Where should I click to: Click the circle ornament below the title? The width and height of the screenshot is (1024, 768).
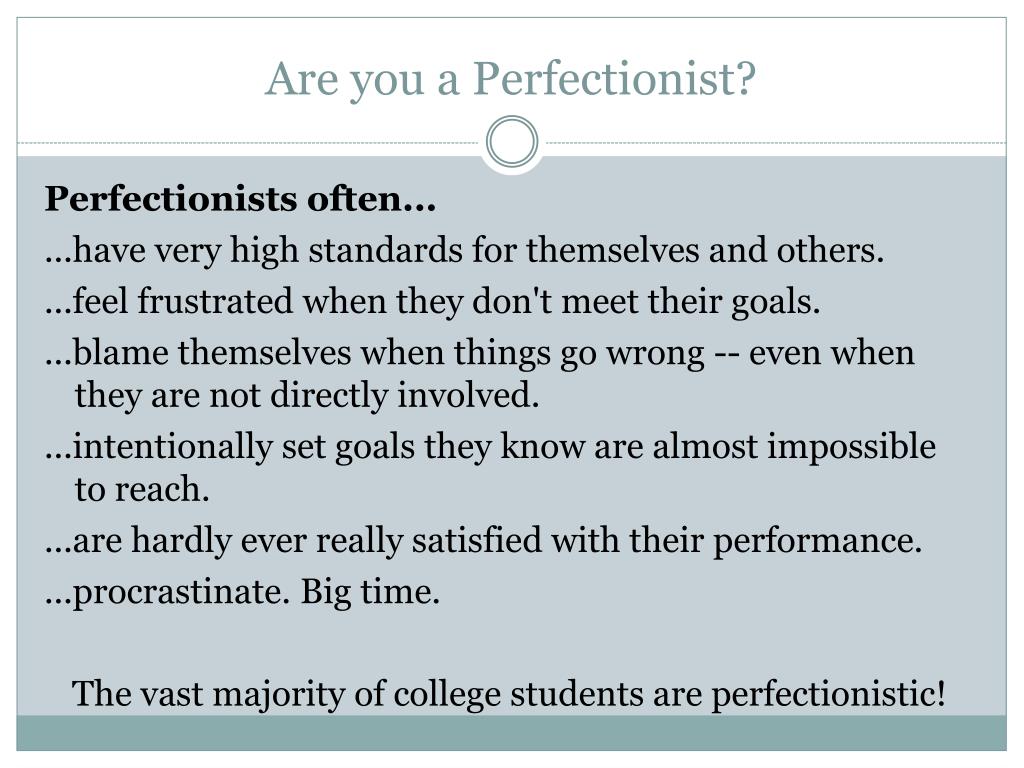512,142
